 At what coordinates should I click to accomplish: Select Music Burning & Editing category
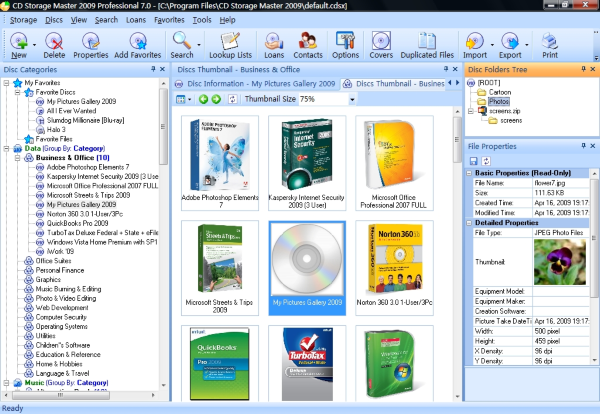click(67, 288)
